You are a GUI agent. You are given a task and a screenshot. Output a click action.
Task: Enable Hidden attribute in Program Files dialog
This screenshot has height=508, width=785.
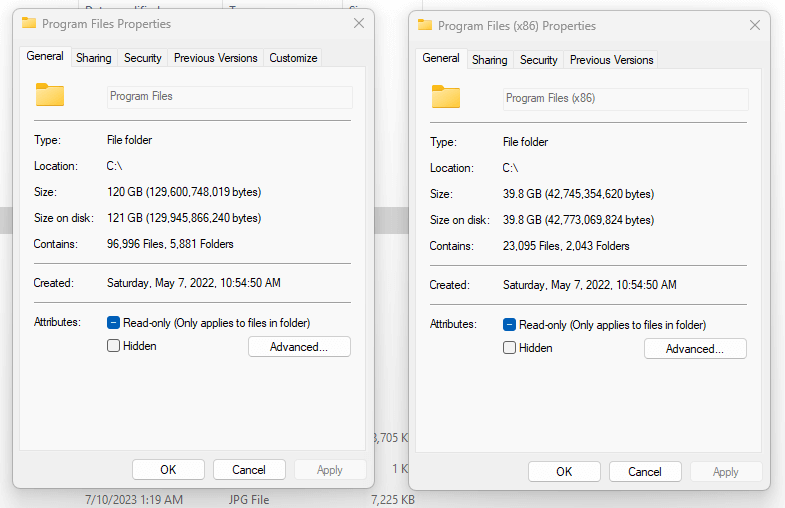coord(114,346)
